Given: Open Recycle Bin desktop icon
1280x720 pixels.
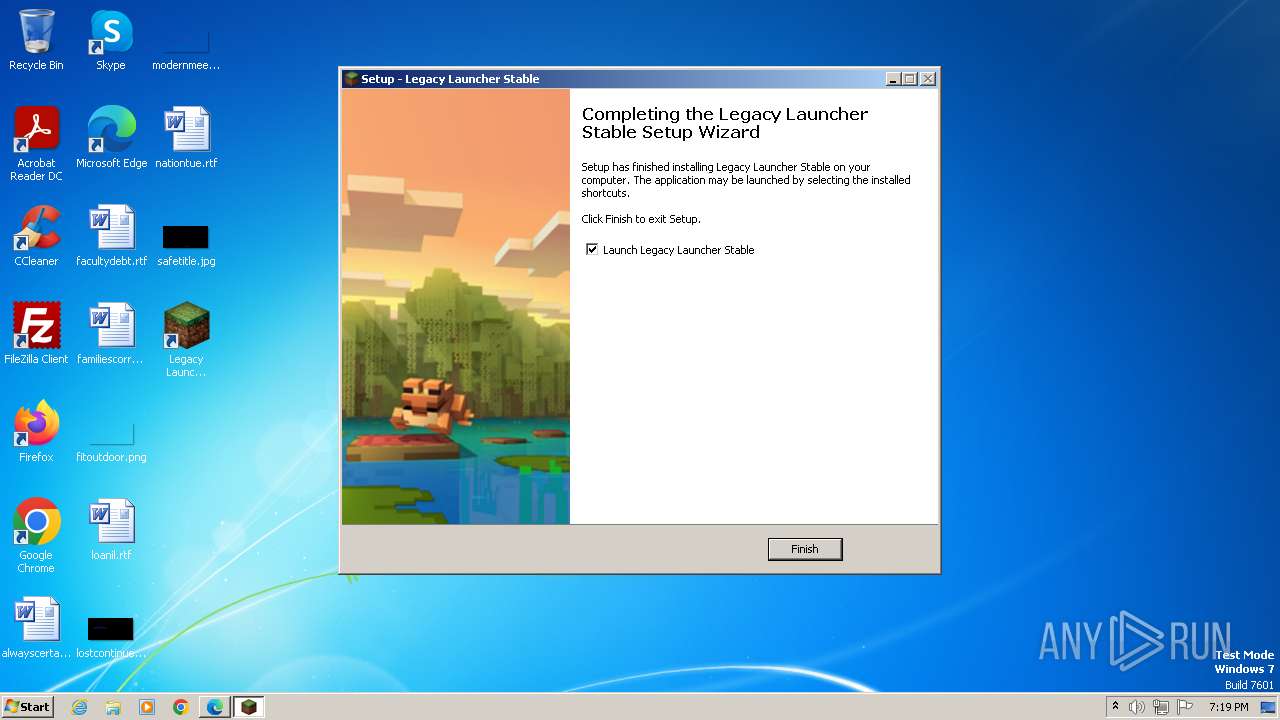Looking at the screenshot, I should [36, 41].
